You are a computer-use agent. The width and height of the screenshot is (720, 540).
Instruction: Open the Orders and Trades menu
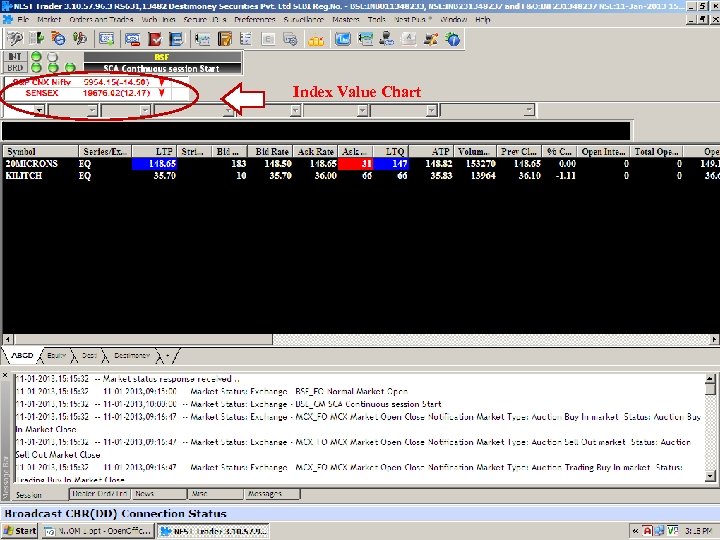[101, 20]
